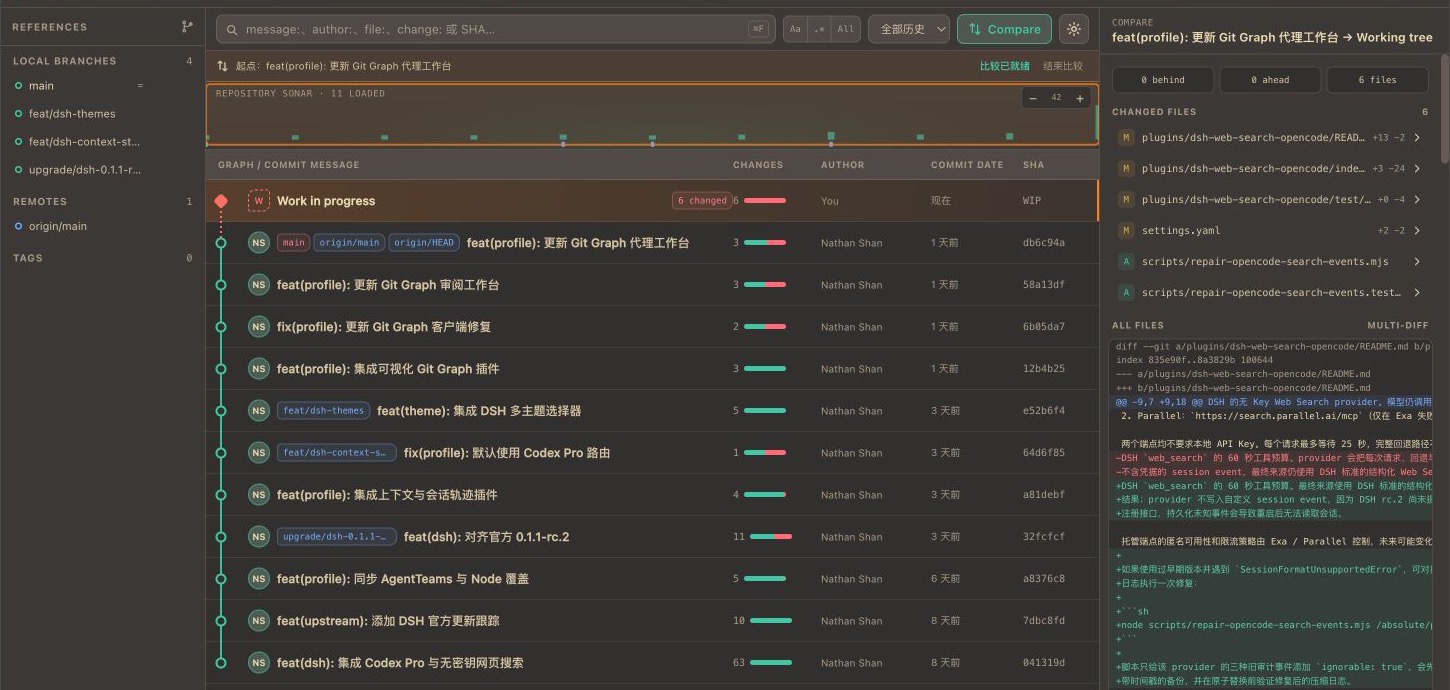Click the M status badge for README file

click(1126, 138)
